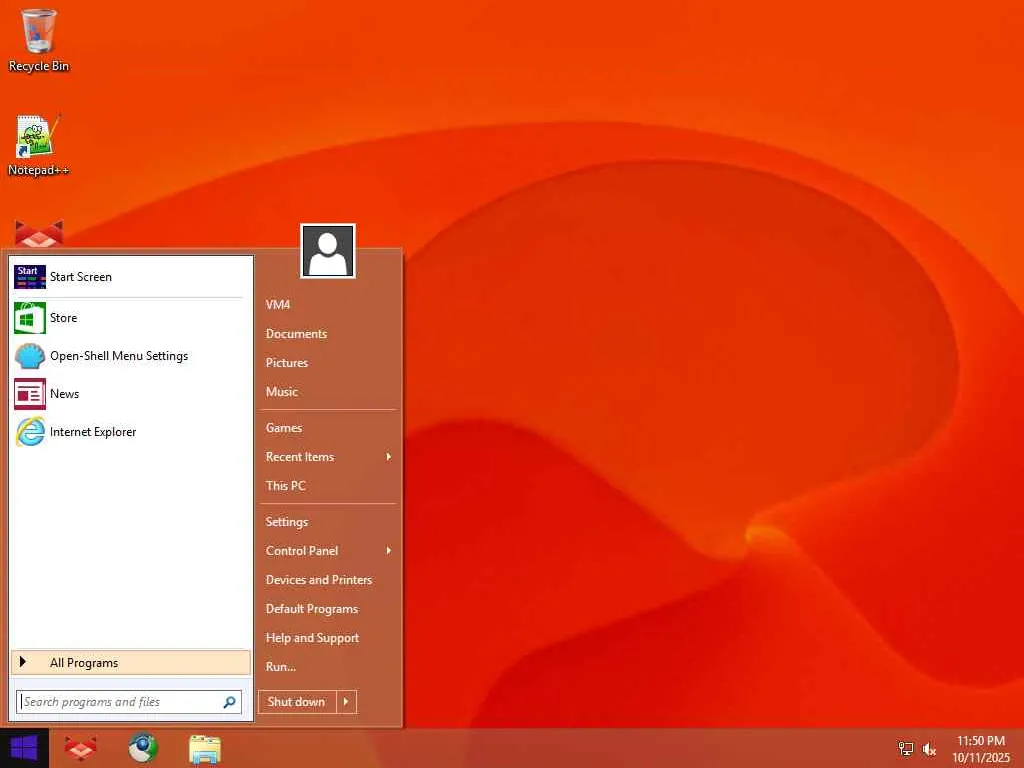The width and height of the screenshot is (1024, 768).
Task: Launch Internet Explorer icon in start menu
Action: [30, 432]
